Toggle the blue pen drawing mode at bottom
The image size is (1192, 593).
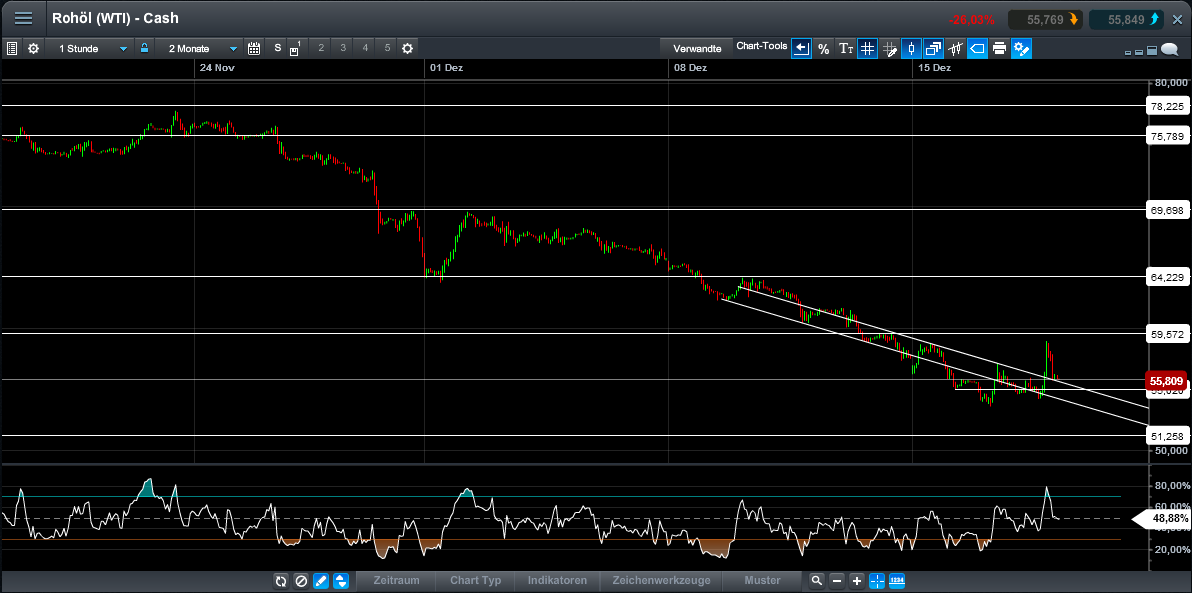tap(321, 580)
